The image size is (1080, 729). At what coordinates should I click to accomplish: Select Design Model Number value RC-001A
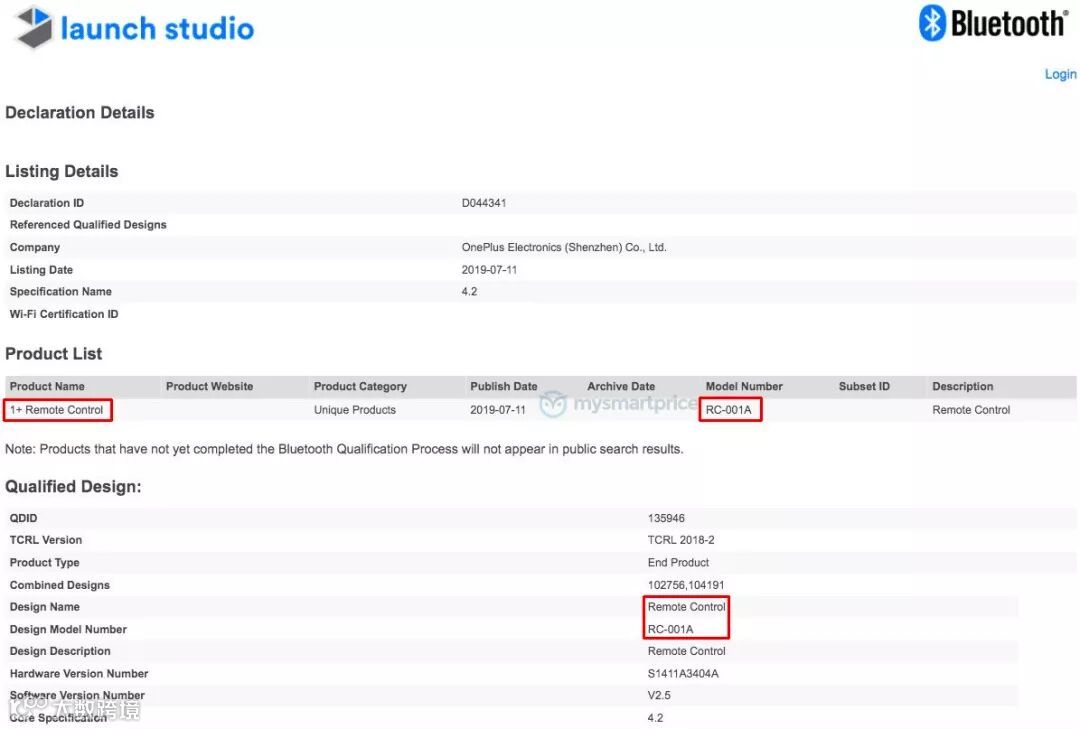pyautogui.click(x=670, y=629)
